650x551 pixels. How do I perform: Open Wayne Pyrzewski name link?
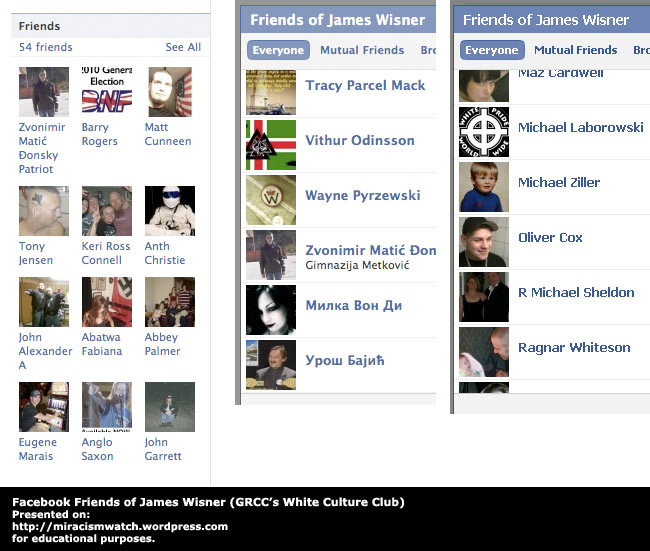pyautogui.click(x=363, y=195)
